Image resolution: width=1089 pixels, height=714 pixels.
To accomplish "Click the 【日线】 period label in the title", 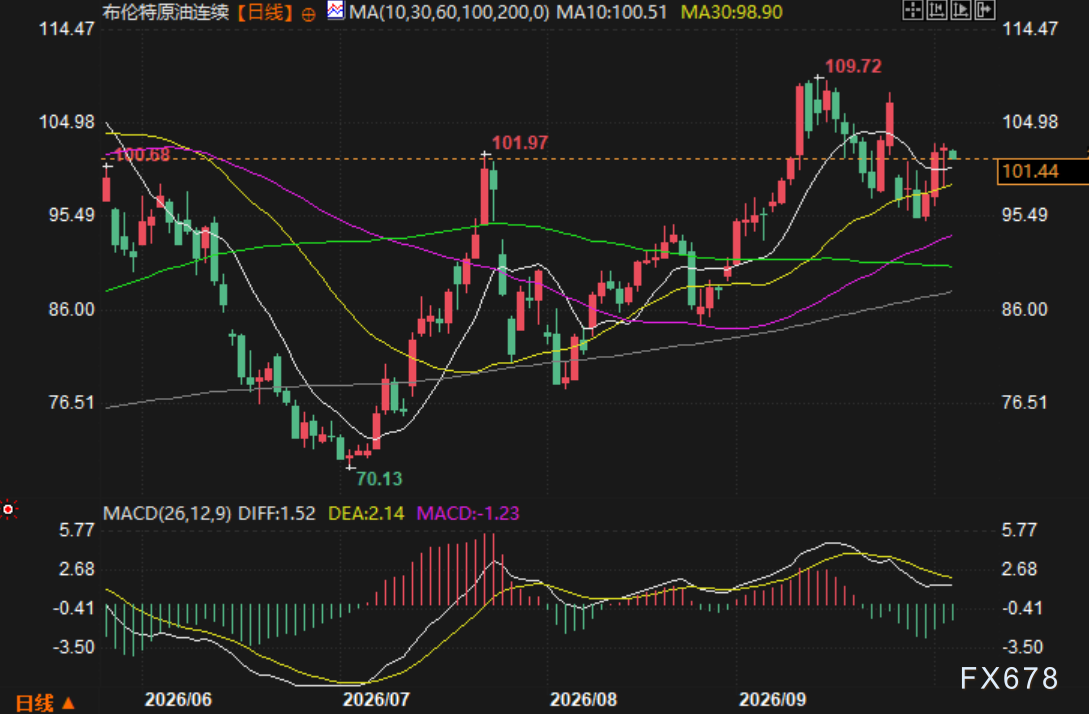I will click(265, 13).
